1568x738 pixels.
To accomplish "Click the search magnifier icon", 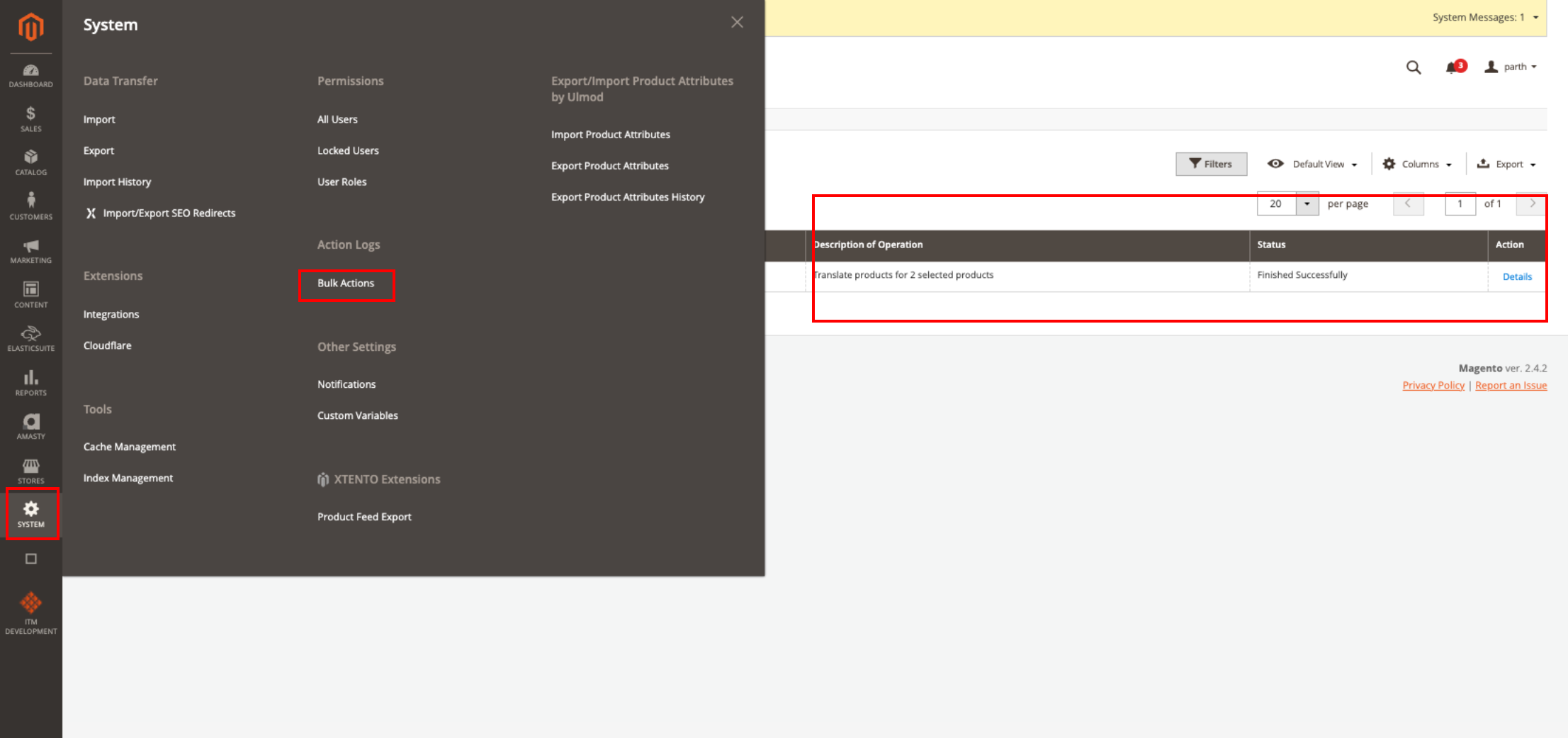I will coord(1414,67).
